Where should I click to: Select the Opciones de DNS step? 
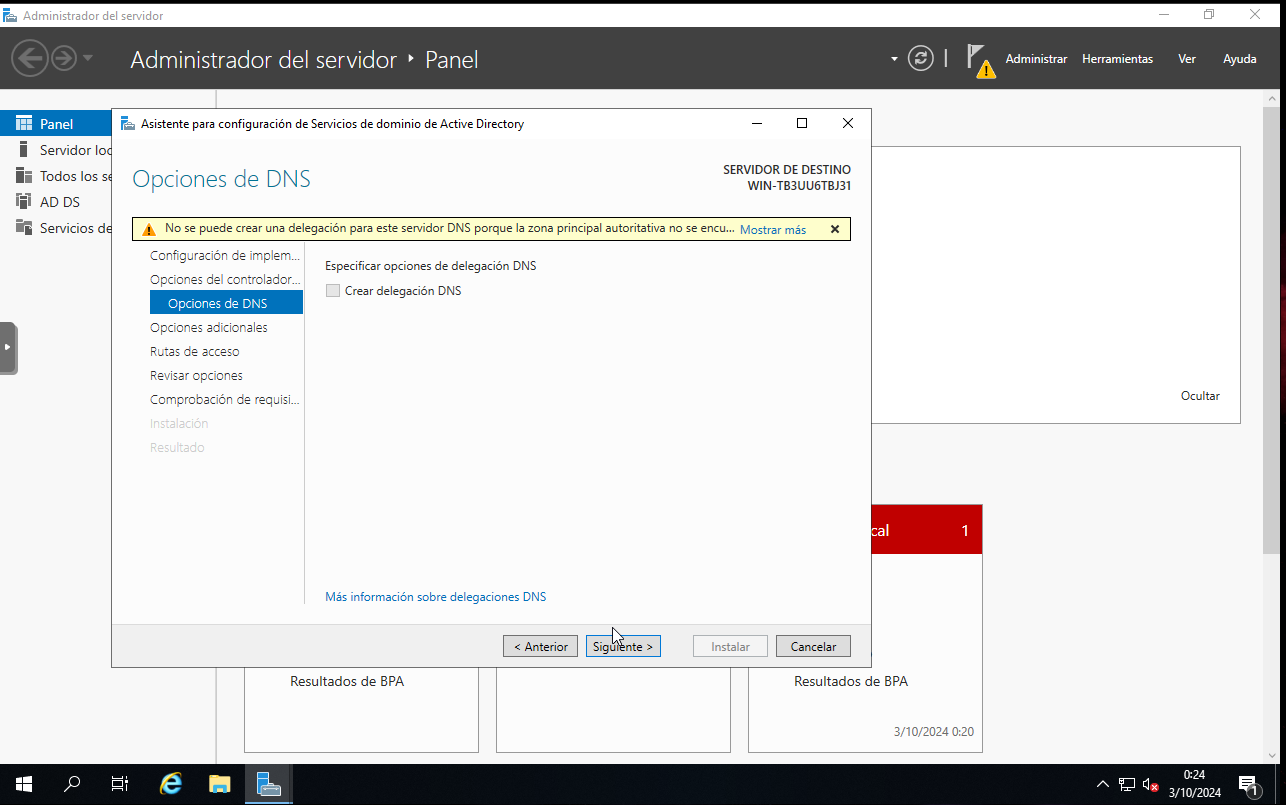pos(226,303)
